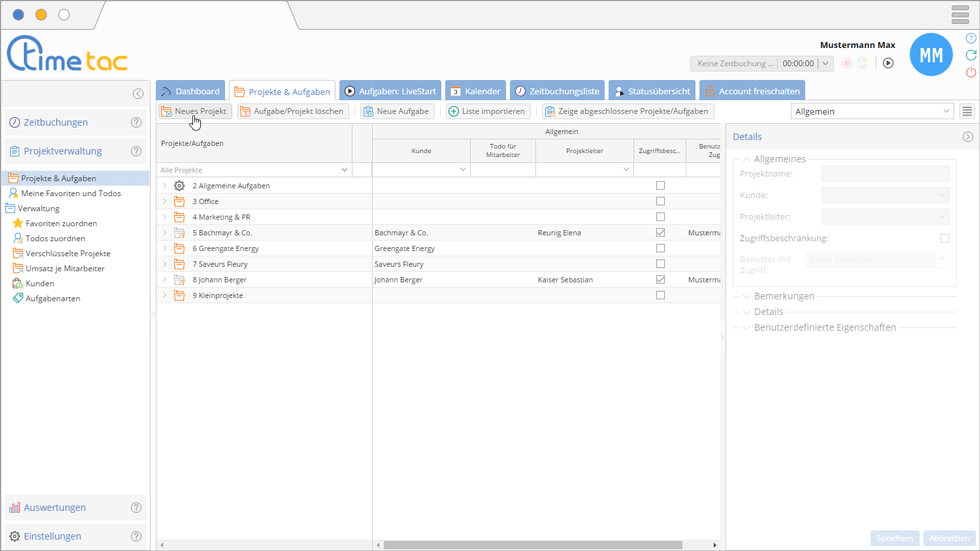Select Kunden in the Verwaltung tree
Screen dimensions: 980x551
click(x=40, y=284)
